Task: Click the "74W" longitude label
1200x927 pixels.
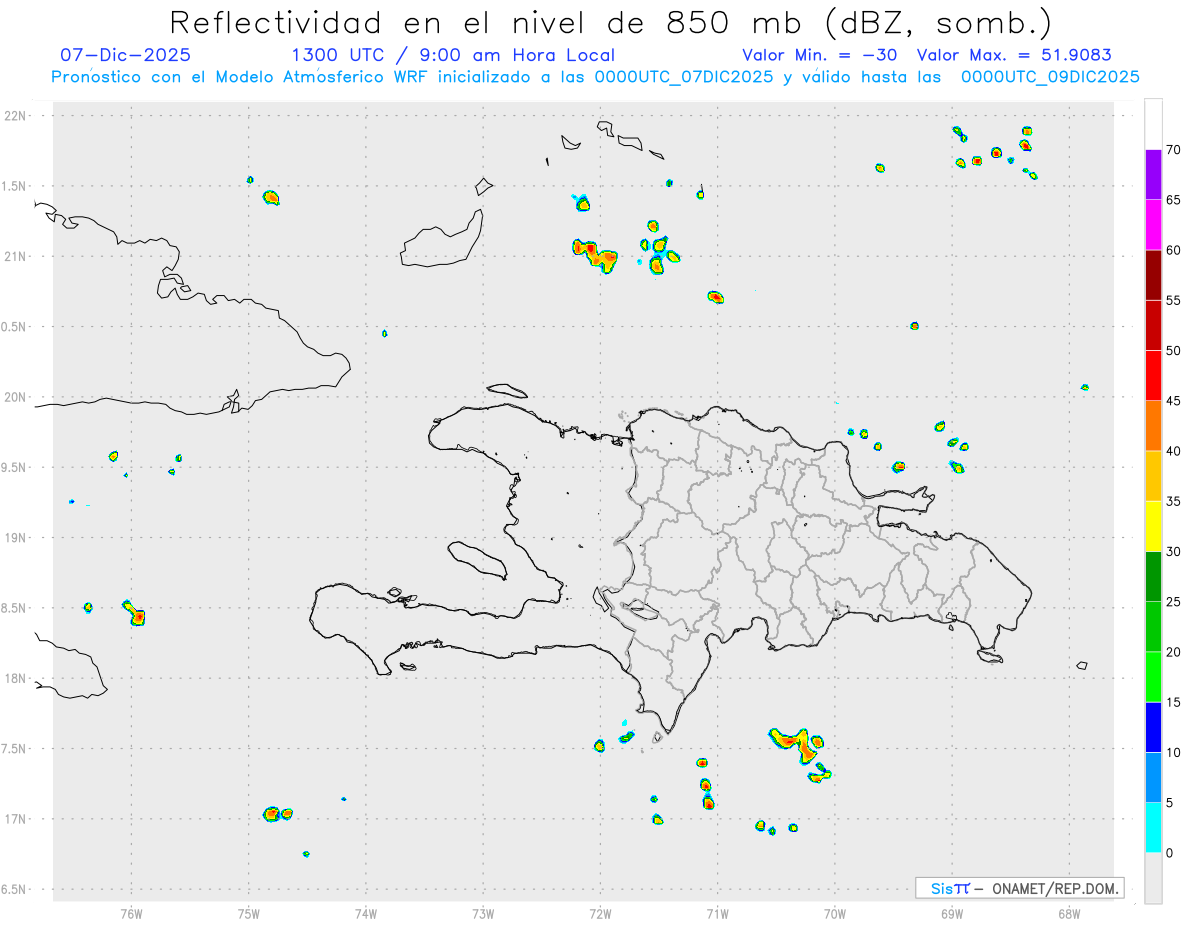Action: (x=366, y=913)
